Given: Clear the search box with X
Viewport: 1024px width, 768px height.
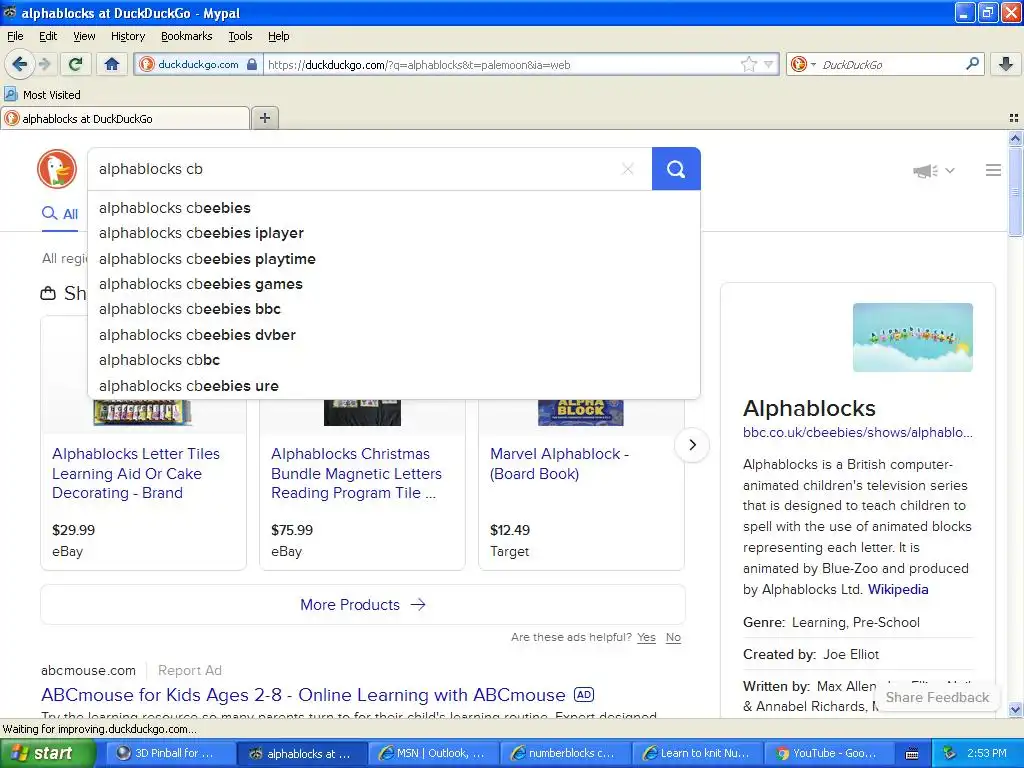Looking at the screenshot, I should tap(628, 169).
